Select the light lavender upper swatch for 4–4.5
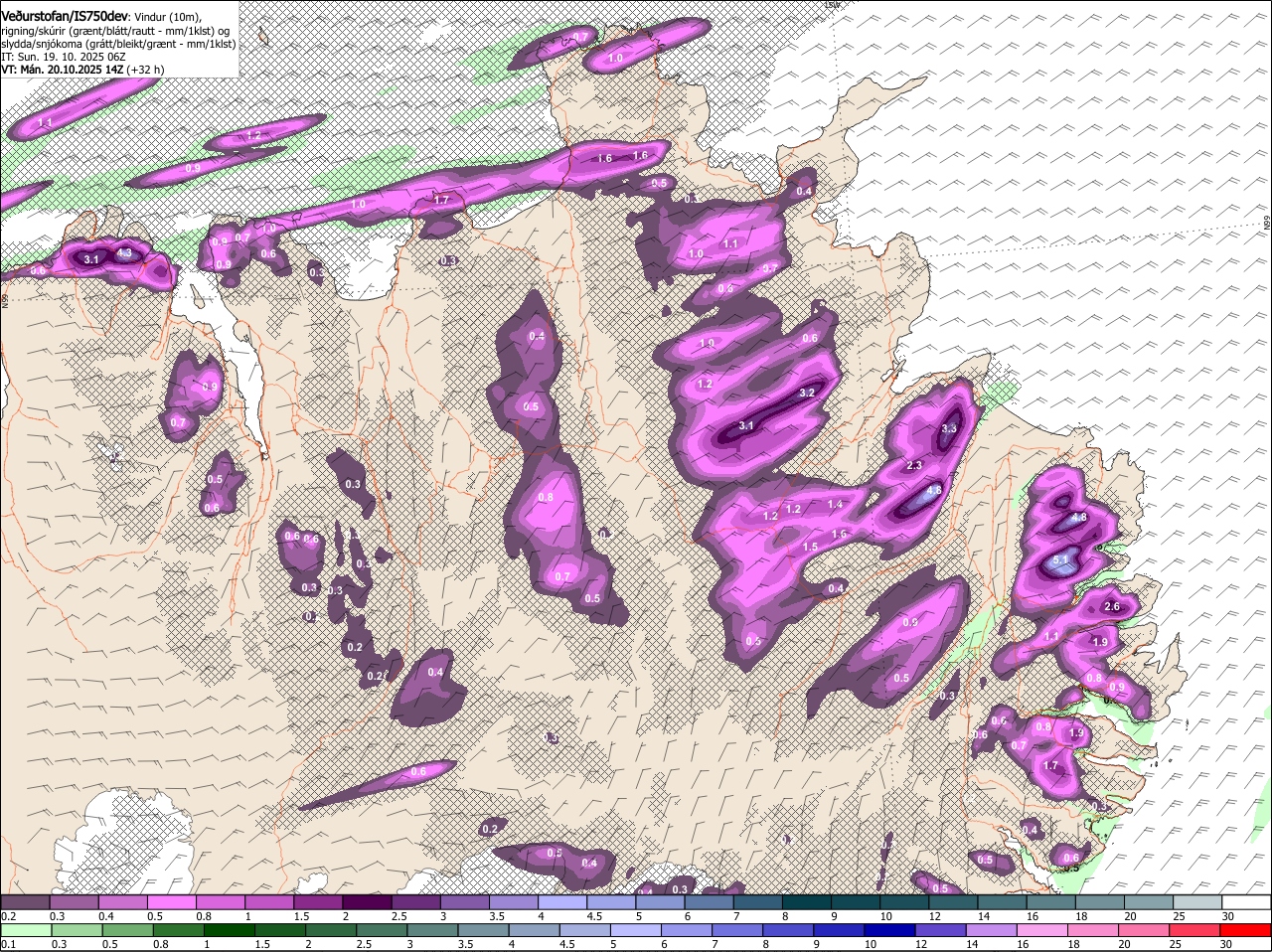Image resolution: width=1272 pixels, height=952 pixels. pyautogui.click(x=562, y=902)
